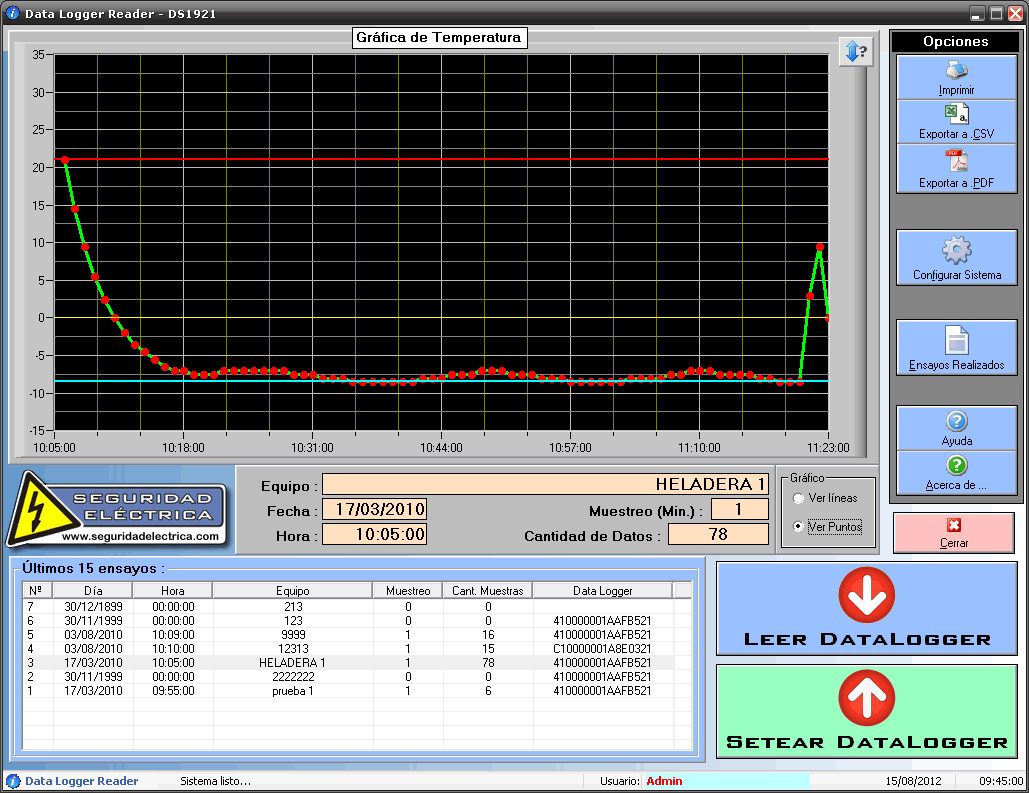Screen dimensions: 1029x793
Task: Export data with the Excel CSV icon
Action: tap(956, 114)
